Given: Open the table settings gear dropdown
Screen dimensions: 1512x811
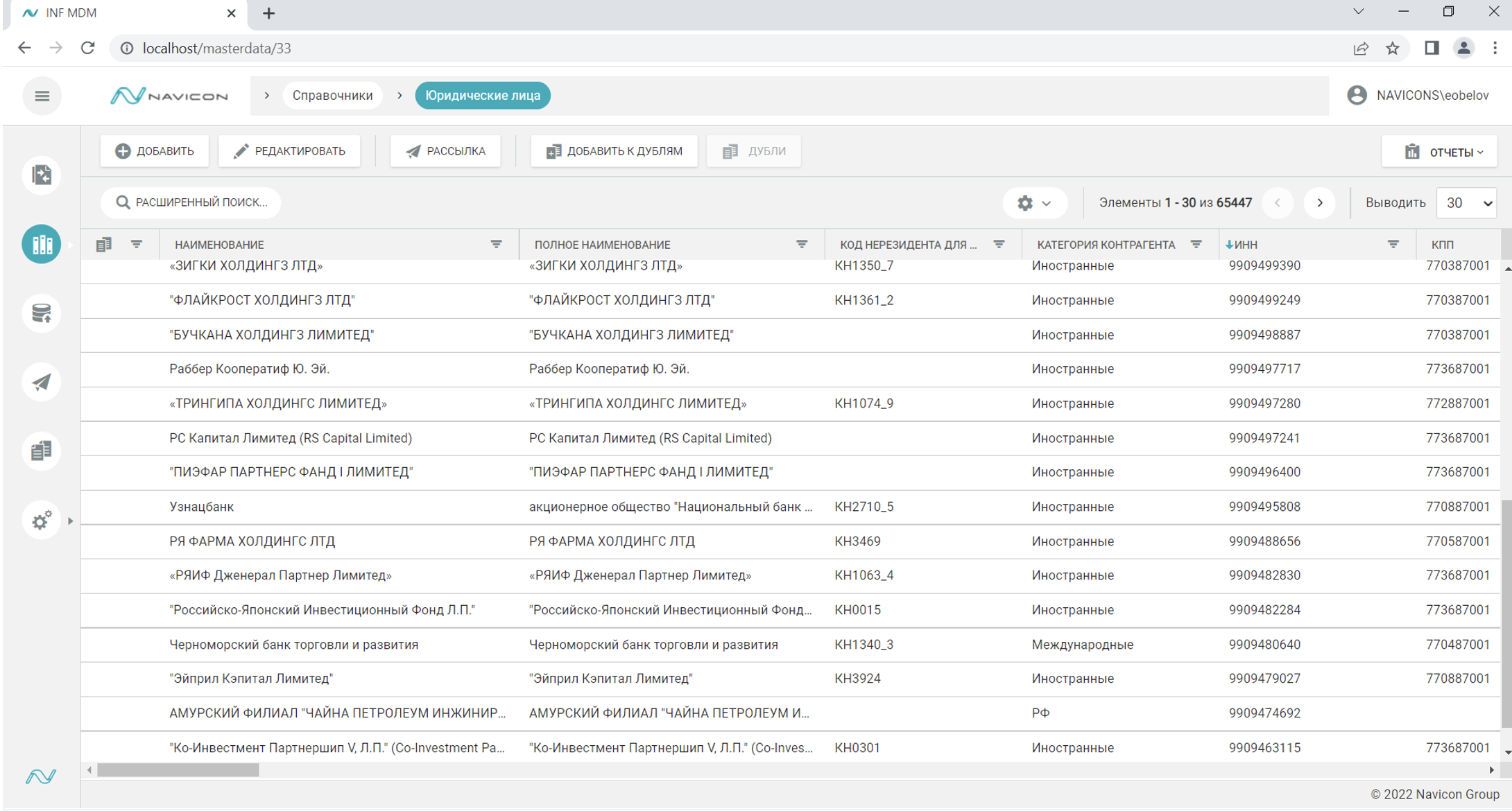Looking at the screenshot, I should pos(1033,203).
